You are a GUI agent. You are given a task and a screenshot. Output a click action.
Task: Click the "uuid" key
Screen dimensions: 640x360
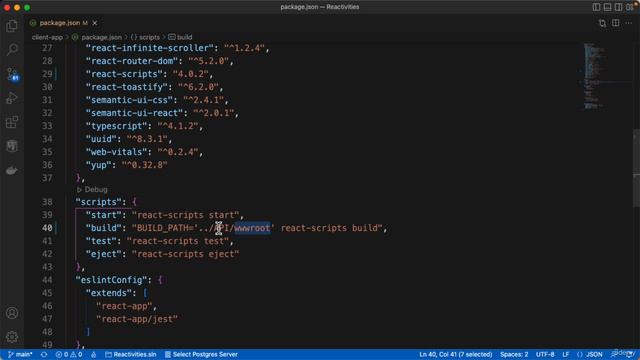[101, 139]
